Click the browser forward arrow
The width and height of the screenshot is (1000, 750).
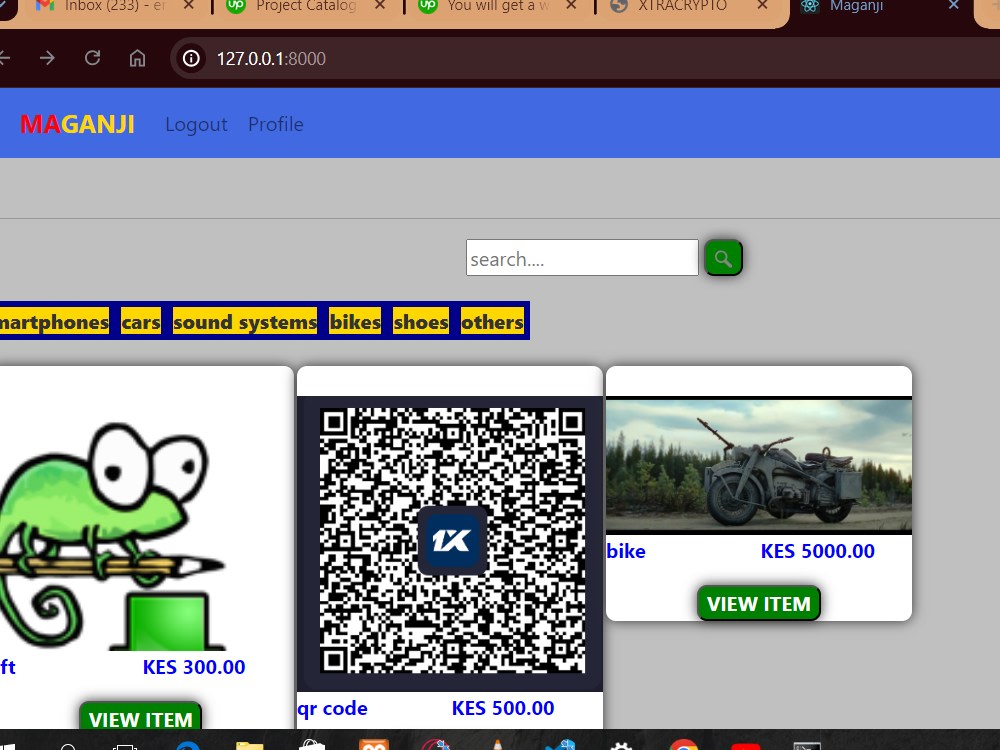pyautogui.click(x=47, y=59)
